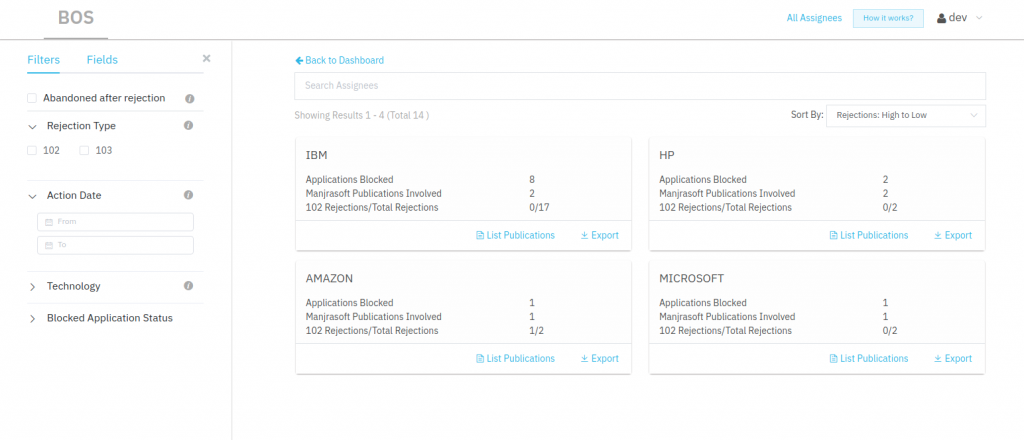The height and width of the screenshot is (440, 1024).
Task: Click download icon of MICROSOFT Export
Action: pos(938,358)
